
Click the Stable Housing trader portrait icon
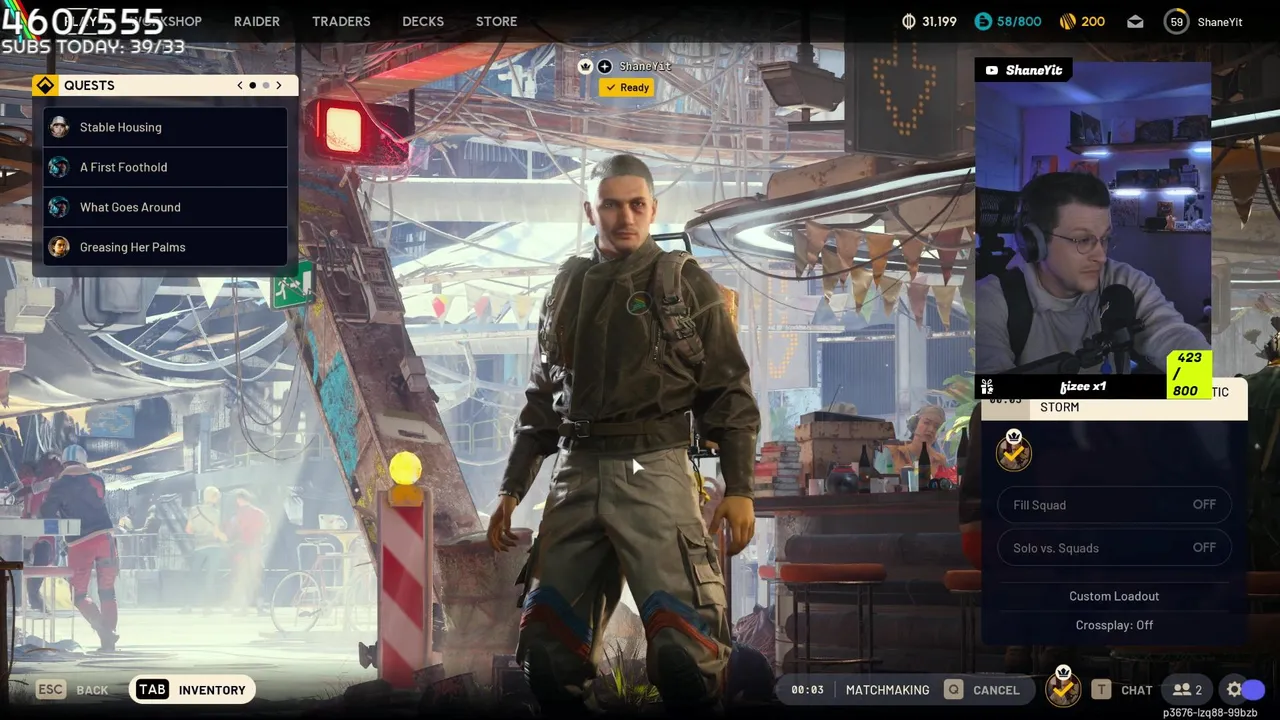pyautogui.click(x=59, y=127)
